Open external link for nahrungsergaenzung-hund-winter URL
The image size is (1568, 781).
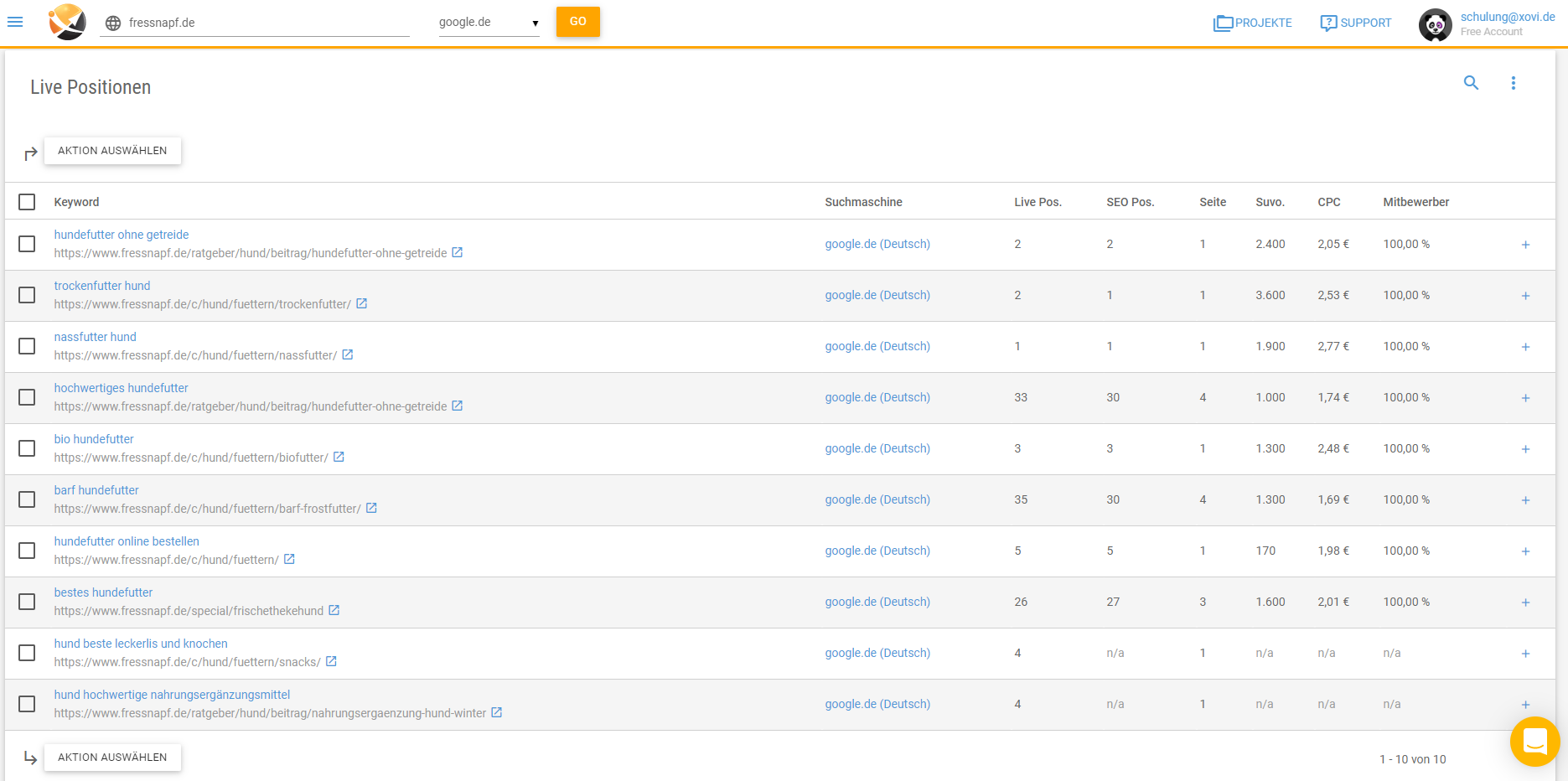click(497, 712)
